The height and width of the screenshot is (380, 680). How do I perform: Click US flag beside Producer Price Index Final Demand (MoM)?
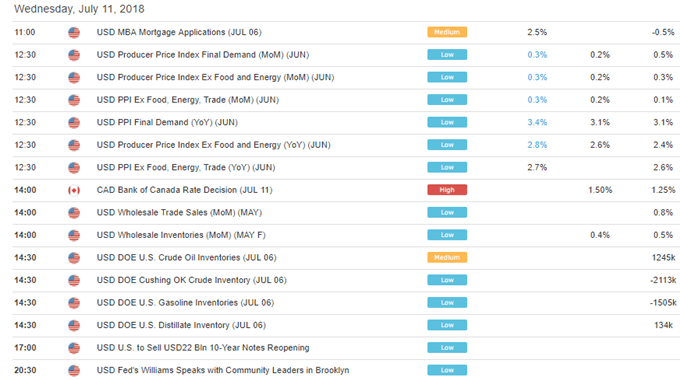pos(74,55)
